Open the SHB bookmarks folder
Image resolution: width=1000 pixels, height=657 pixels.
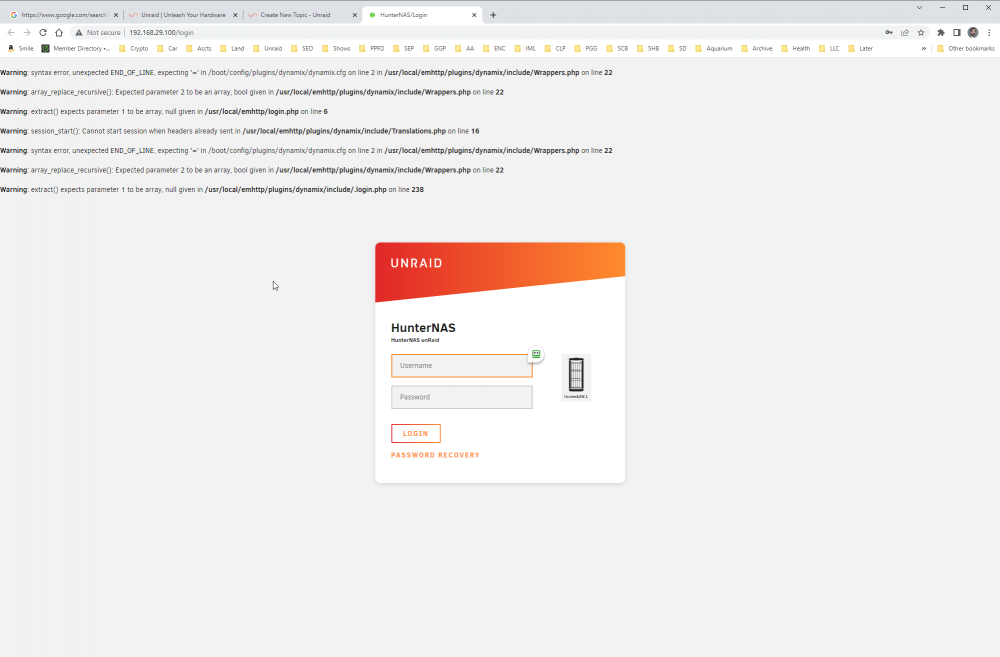pyautogui.click(x=648, y=48)
